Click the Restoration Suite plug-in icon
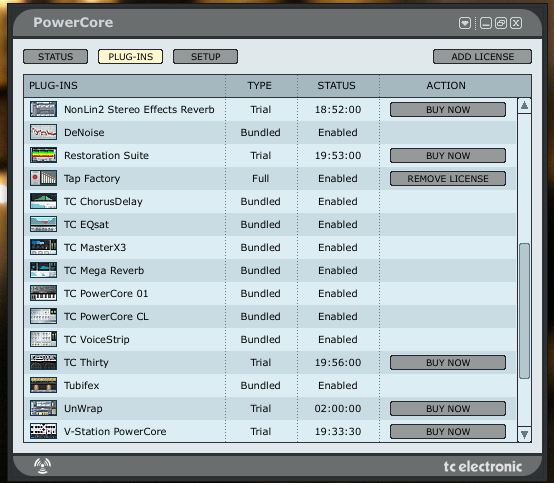The height and width of the screenshot is (483, 554). coord(43,155)
